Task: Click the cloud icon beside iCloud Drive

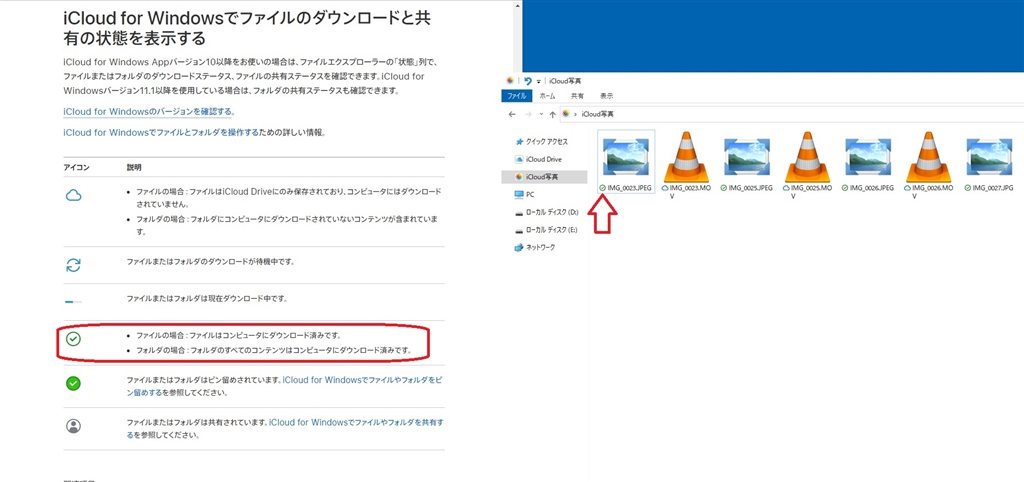Action: [x=519, y=159]
